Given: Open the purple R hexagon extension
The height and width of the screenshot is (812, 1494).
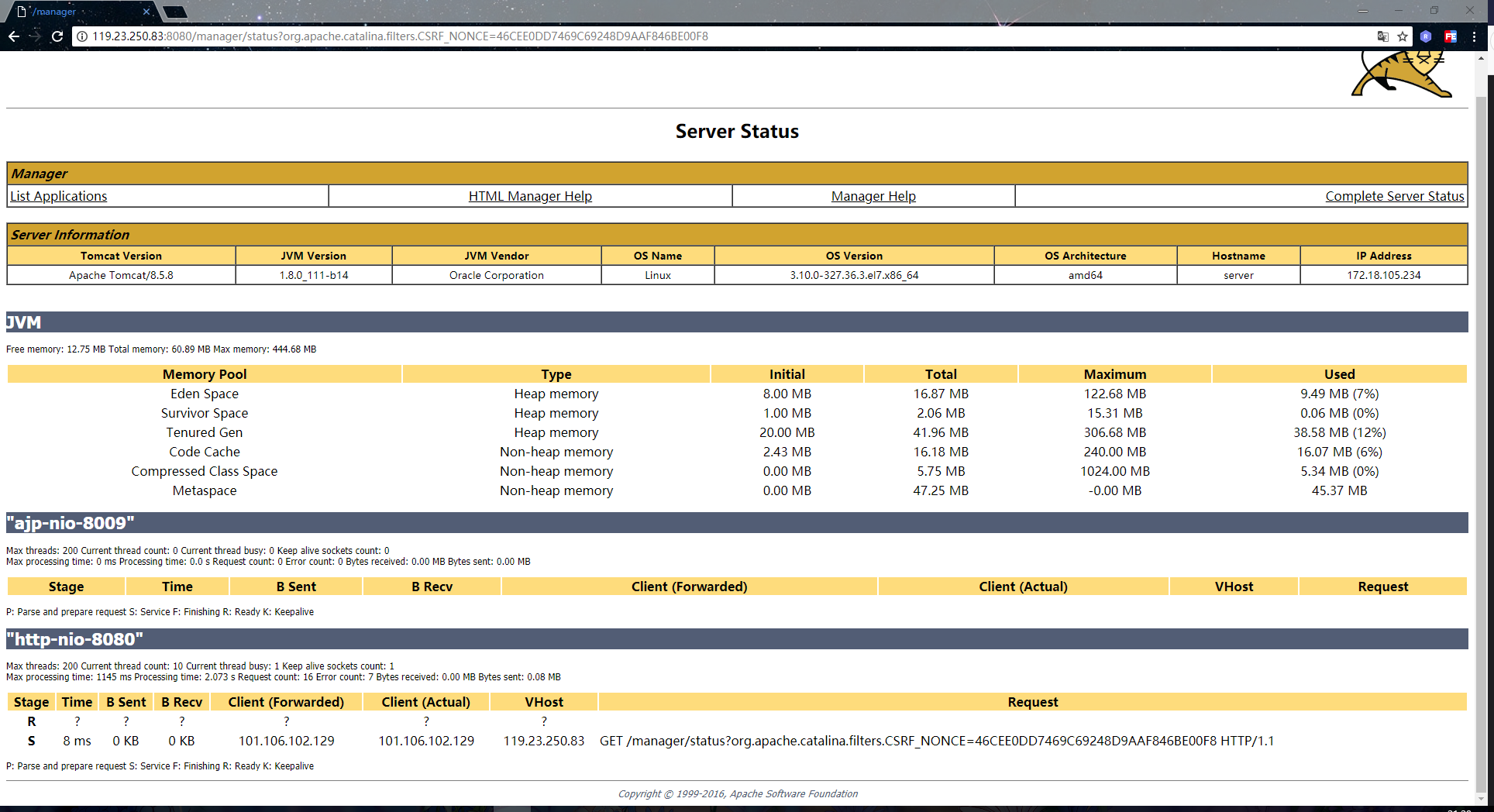Looking at the screenshot, I should pos(1426,36).
